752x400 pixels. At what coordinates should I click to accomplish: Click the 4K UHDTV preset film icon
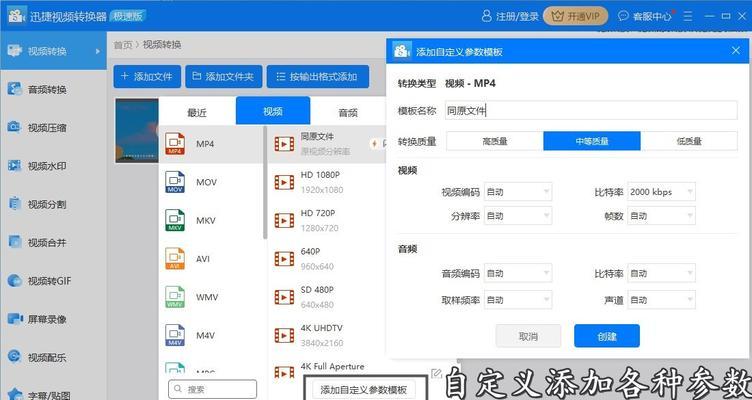coord(284,336)
